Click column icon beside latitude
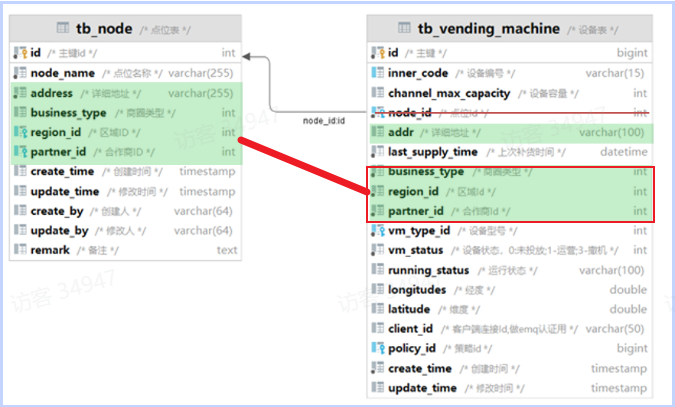Image resolution: width=675 pixels, height=407 pixels. click(x=378, y=309)
